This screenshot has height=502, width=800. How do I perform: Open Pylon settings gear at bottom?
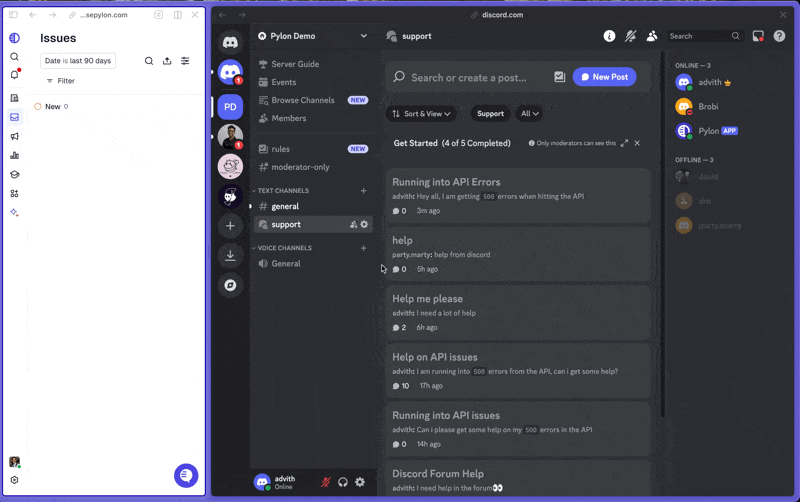pos(14,480)
